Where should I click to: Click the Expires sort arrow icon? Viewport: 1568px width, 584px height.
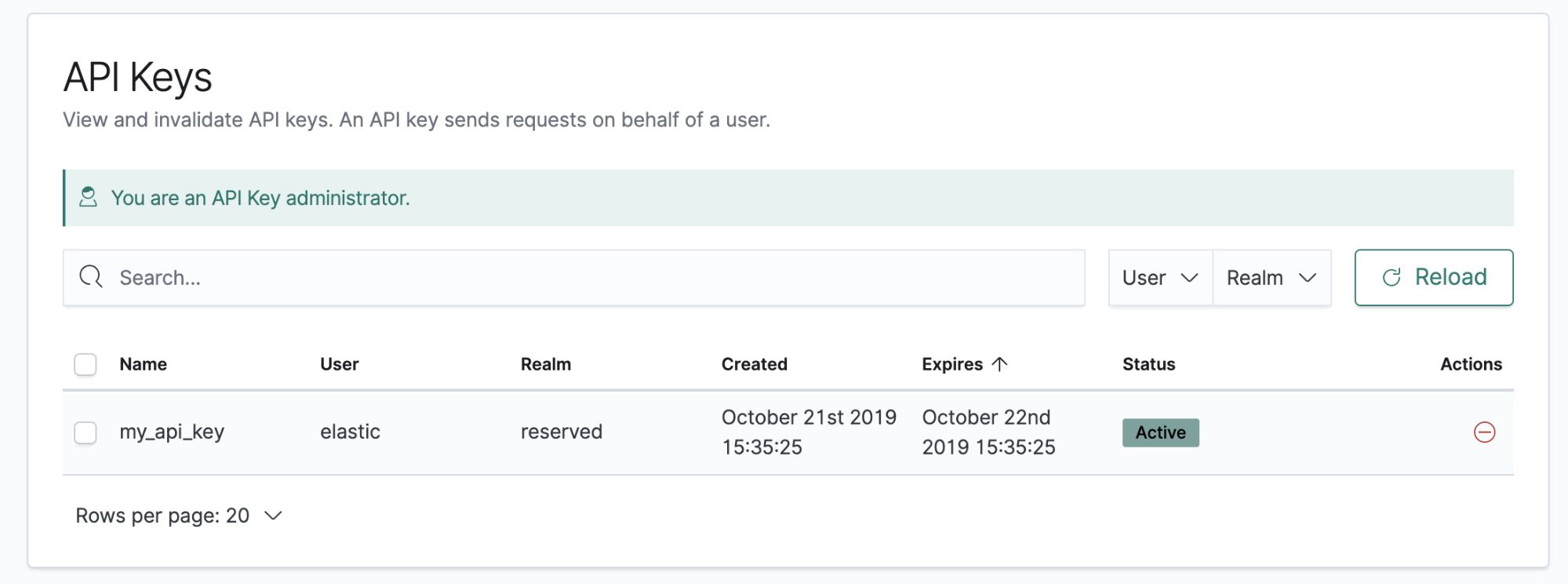(x=1000, y=364)
